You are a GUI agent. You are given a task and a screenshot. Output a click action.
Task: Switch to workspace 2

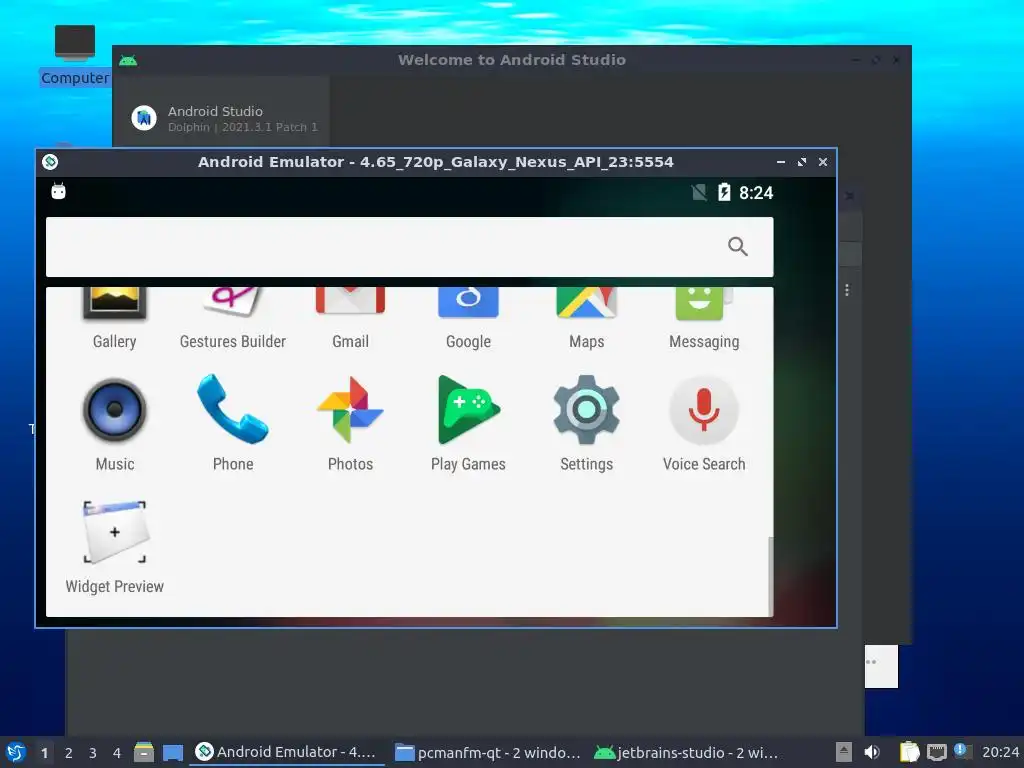point(69,753)
